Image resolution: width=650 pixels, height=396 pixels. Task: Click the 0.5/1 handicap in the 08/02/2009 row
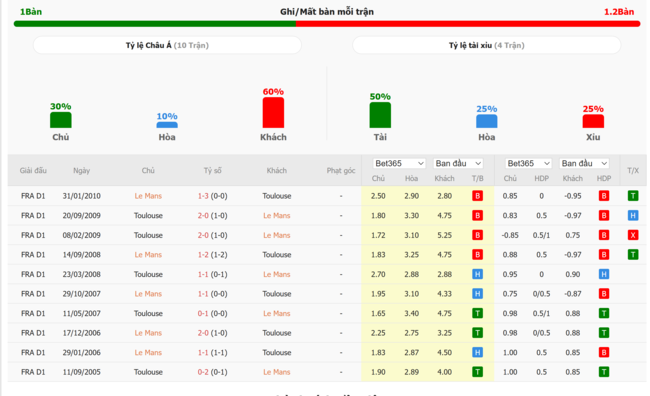tap(541, 235)
